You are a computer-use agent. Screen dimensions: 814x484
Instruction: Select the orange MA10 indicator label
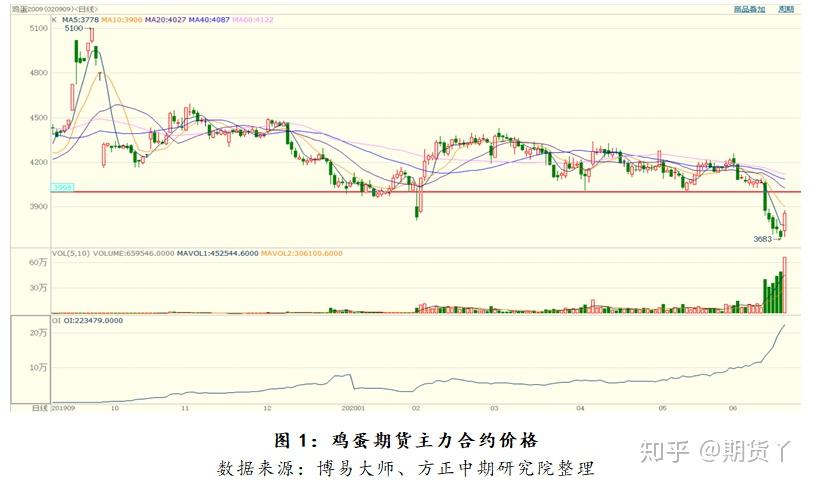(x=121, y=20)
